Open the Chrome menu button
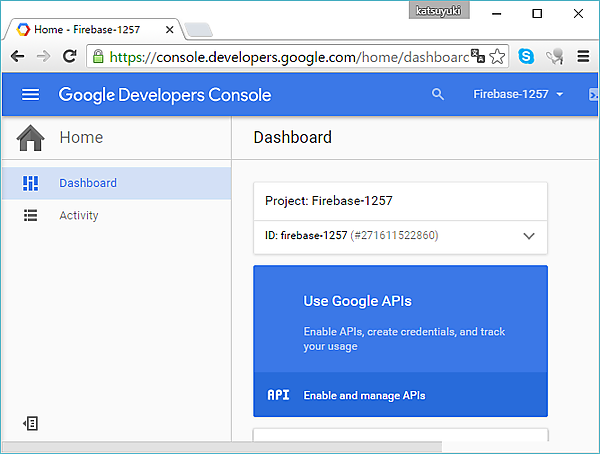600x454 pixels. [583, 57]
